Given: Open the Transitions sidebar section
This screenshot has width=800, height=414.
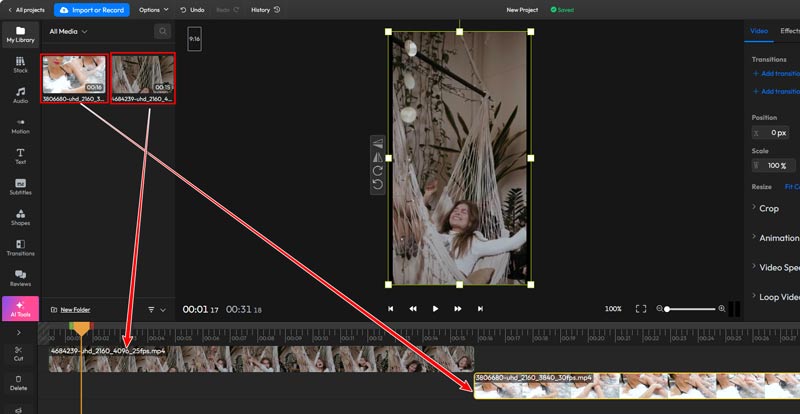Looking at the screenshot, I should click(20, 248).
